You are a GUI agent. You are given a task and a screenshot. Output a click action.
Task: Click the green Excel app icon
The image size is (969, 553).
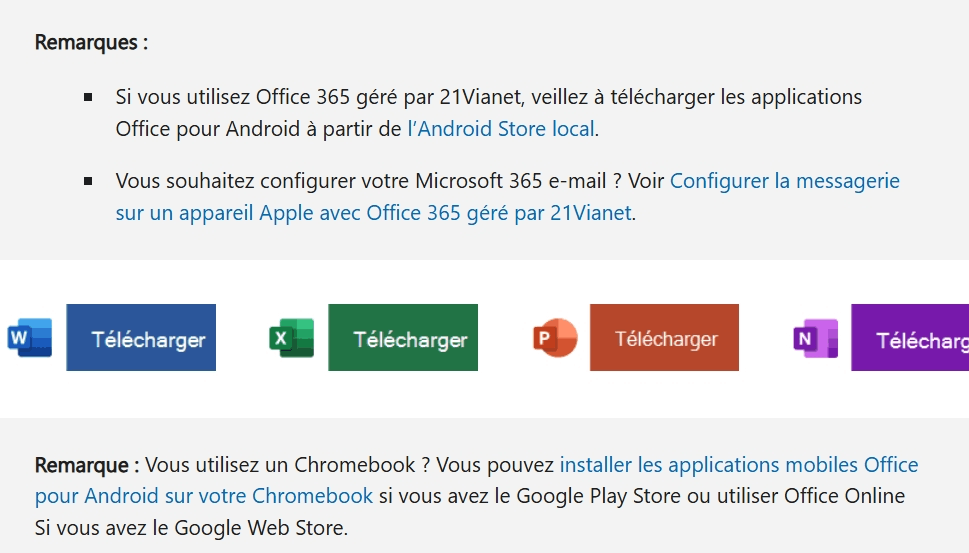(292, 337)
